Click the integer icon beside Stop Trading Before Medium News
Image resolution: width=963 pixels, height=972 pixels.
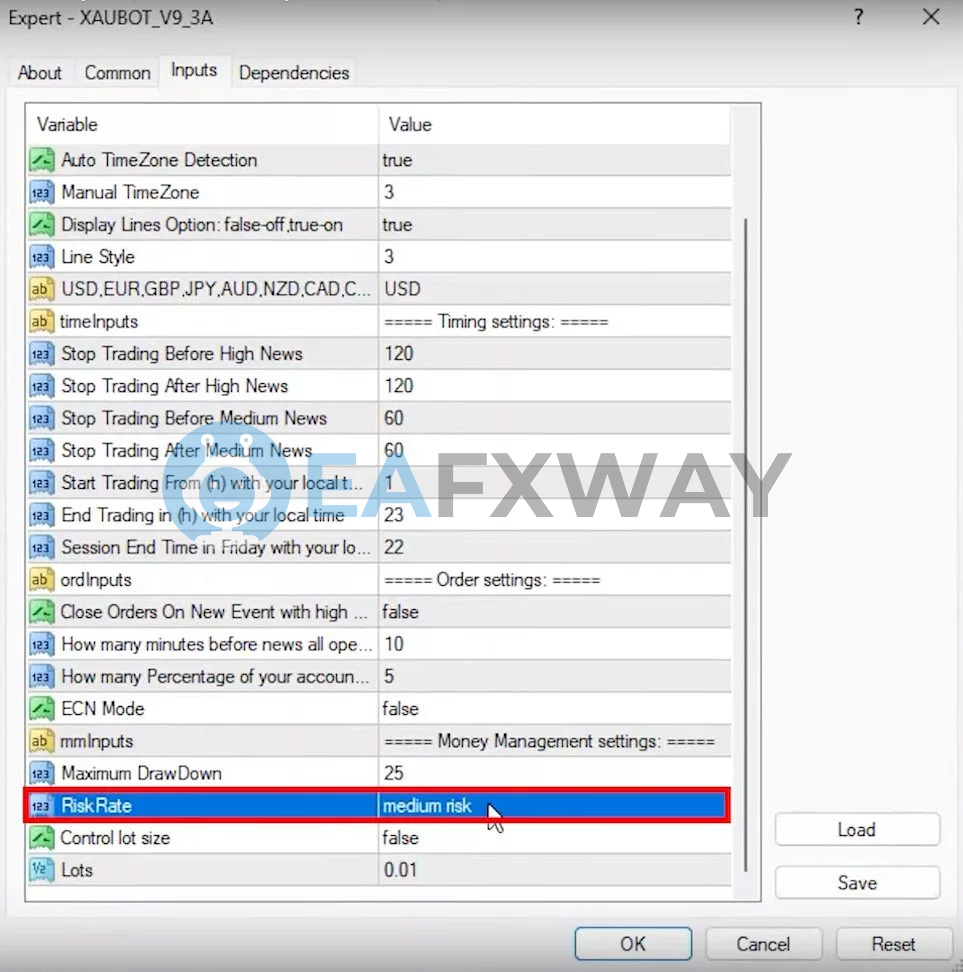tap(42, 418)
